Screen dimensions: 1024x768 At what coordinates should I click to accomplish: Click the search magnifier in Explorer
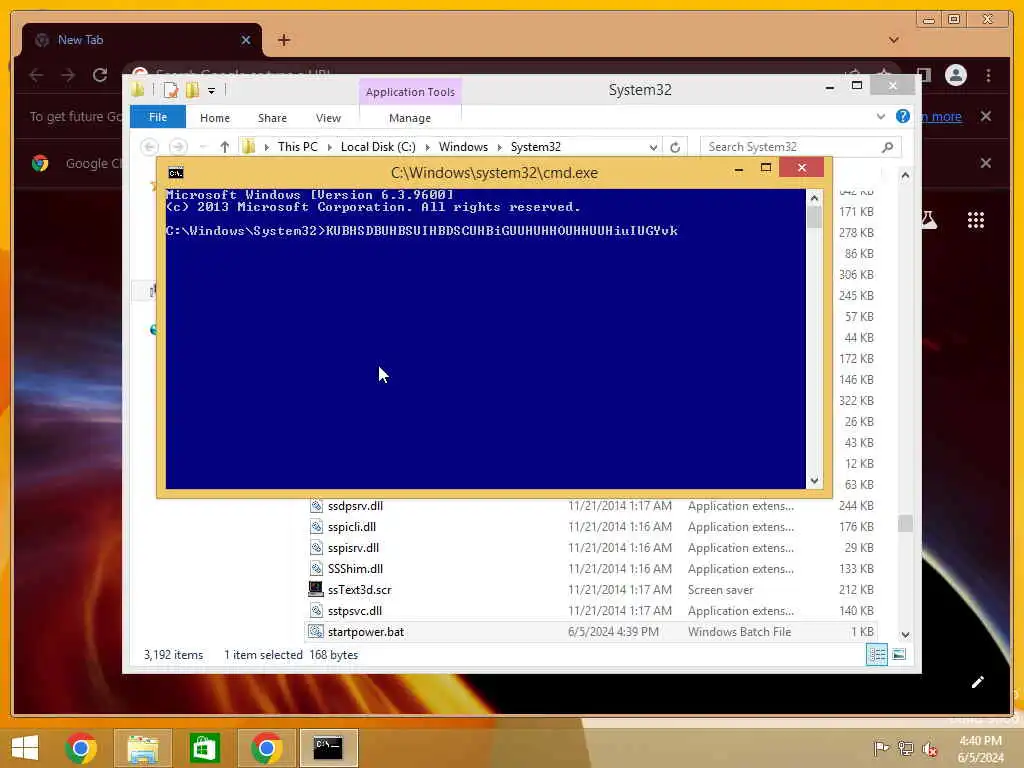[x=887, y=147]
